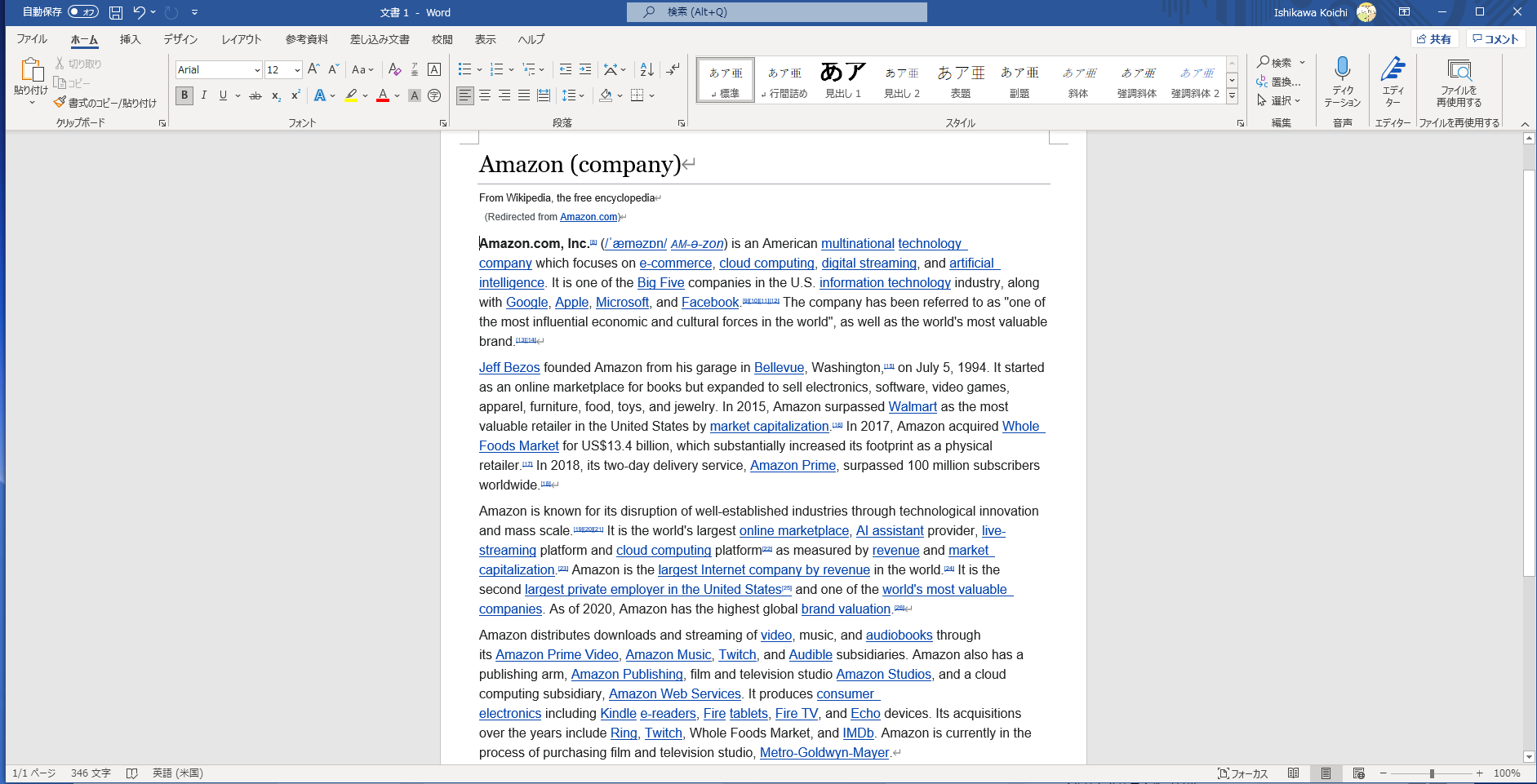1537x784 pixels.
Task: Open the Layout tab
Action: click(x=242, y=39)
